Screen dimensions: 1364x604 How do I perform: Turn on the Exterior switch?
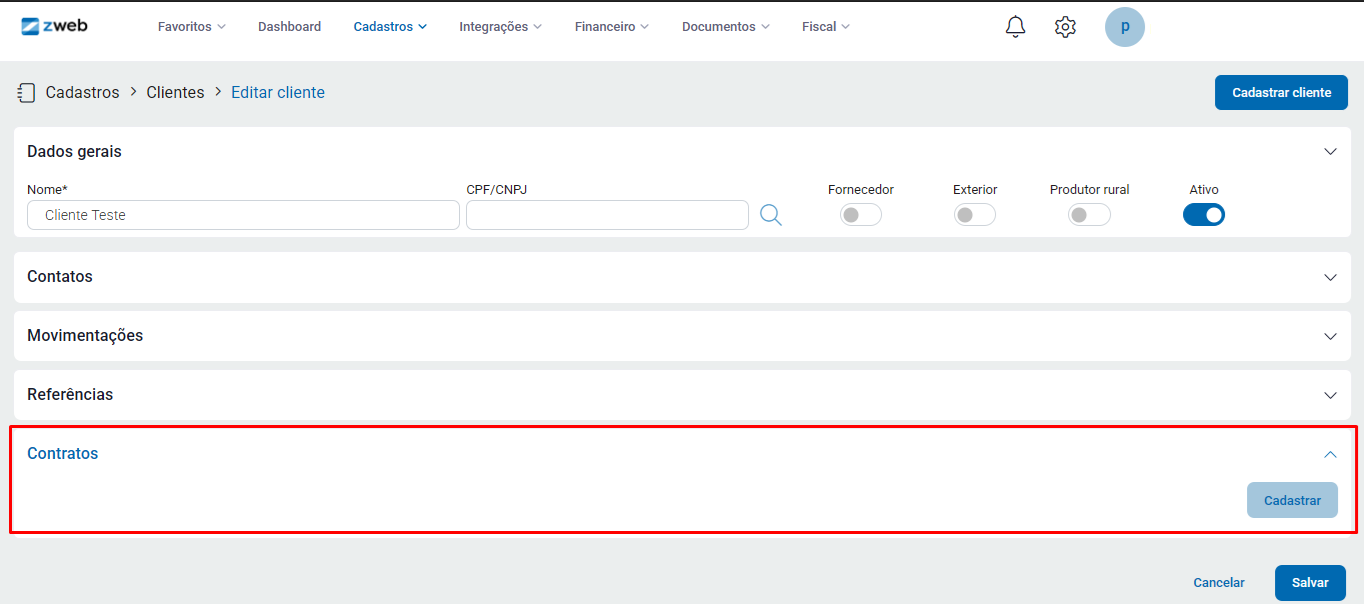point(974,215)
